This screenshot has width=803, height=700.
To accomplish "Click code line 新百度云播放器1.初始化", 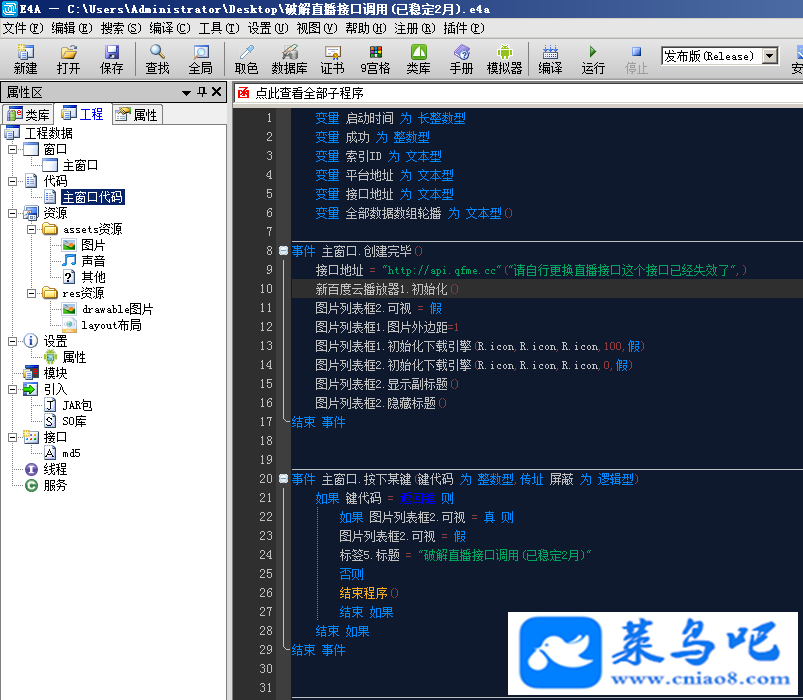I will 387,289.
